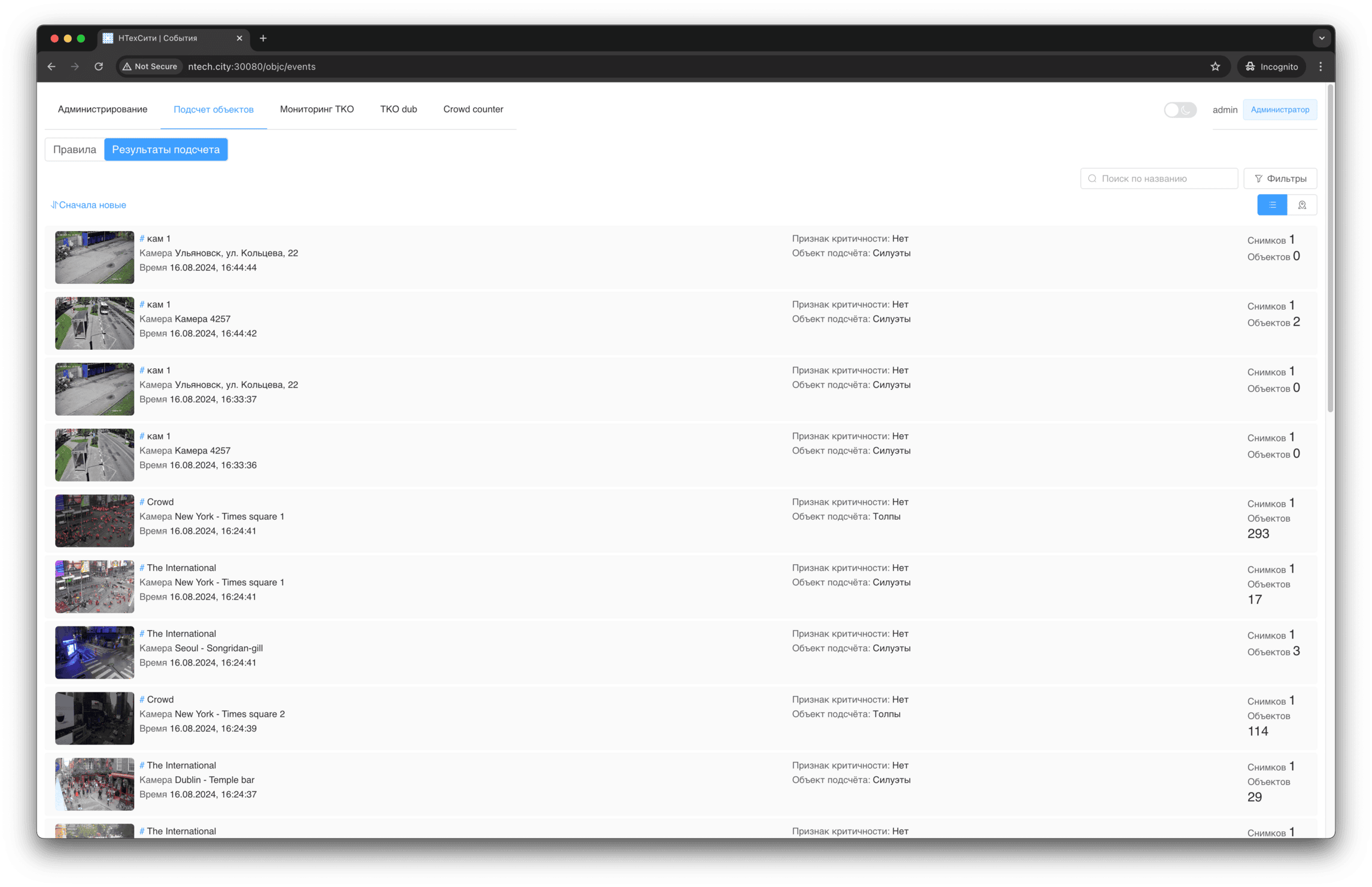
Task: Toggle the dark mode switch
Action: (1179, 110)
